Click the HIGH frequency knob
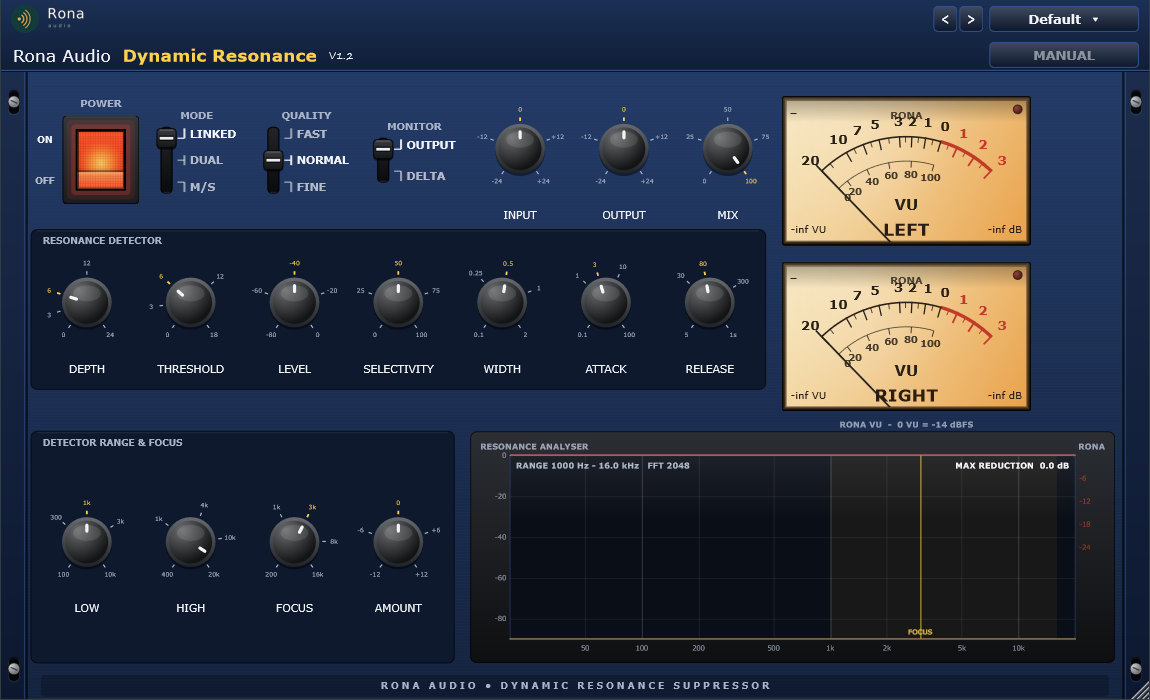 pos(190,542)
